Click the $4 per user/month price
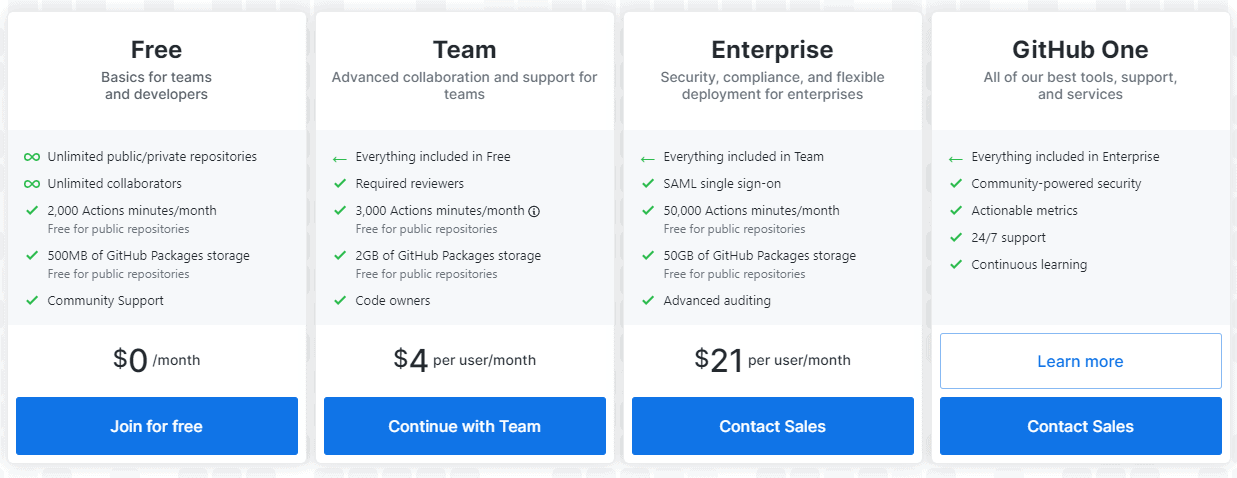The width and height of the screenshot is (1237, 478). pyautogui.click(x=464, y=360)
